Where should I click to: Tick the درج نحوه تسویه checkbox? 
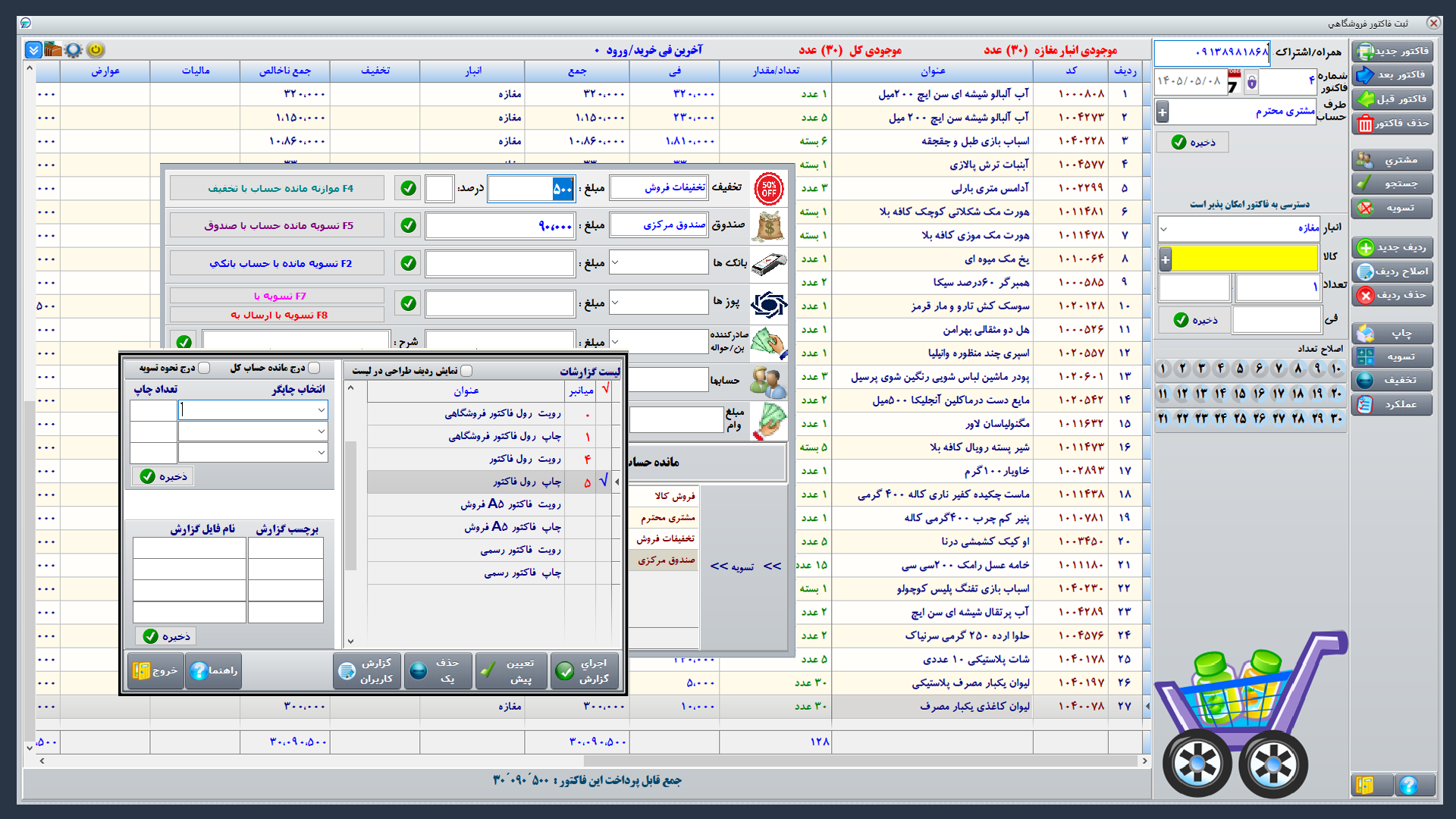tap(204, 368)
